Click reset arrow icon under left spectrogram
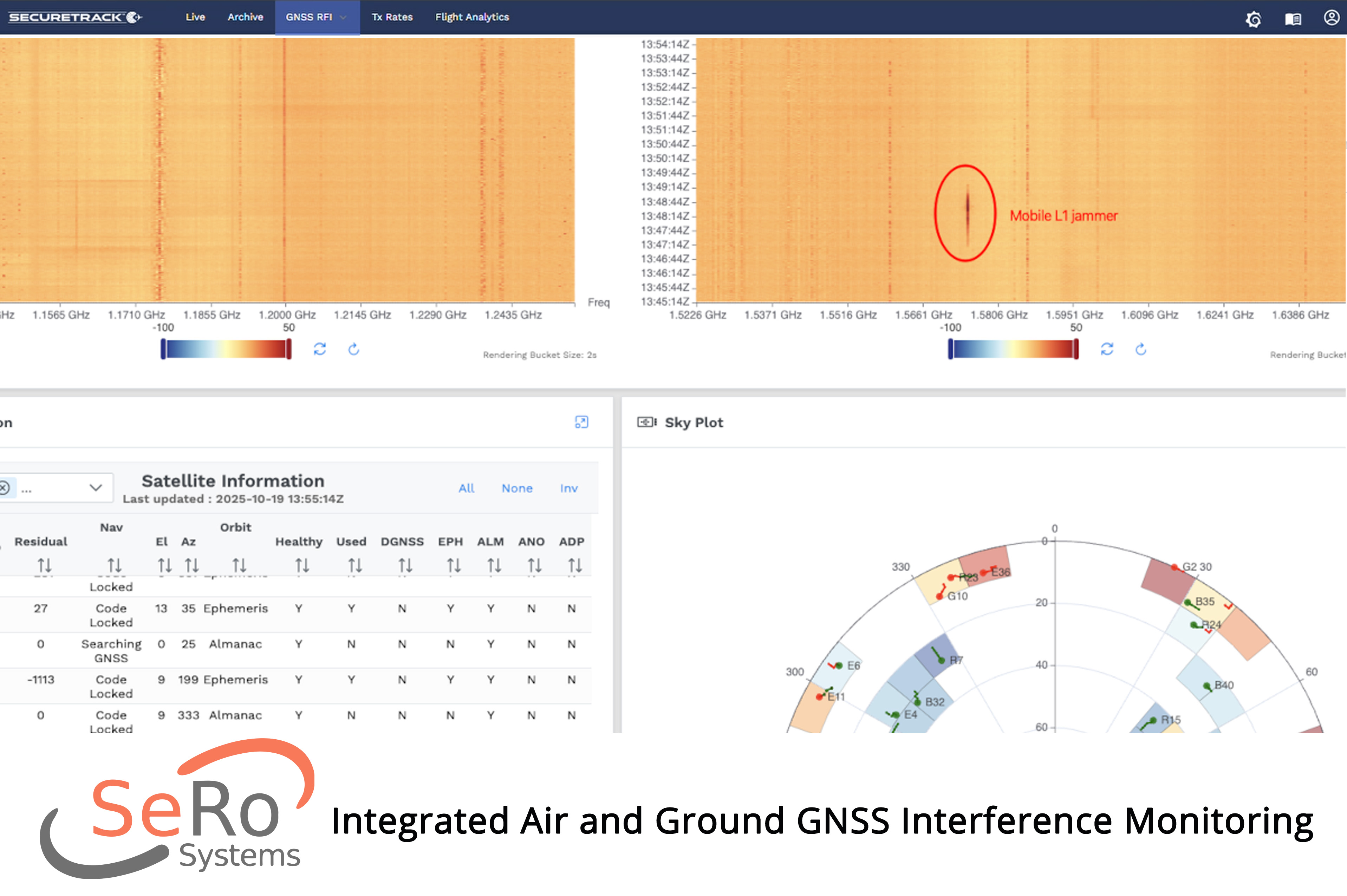Image resolution: width=1347 pixels, height=896 pixels. coord(353,349)
